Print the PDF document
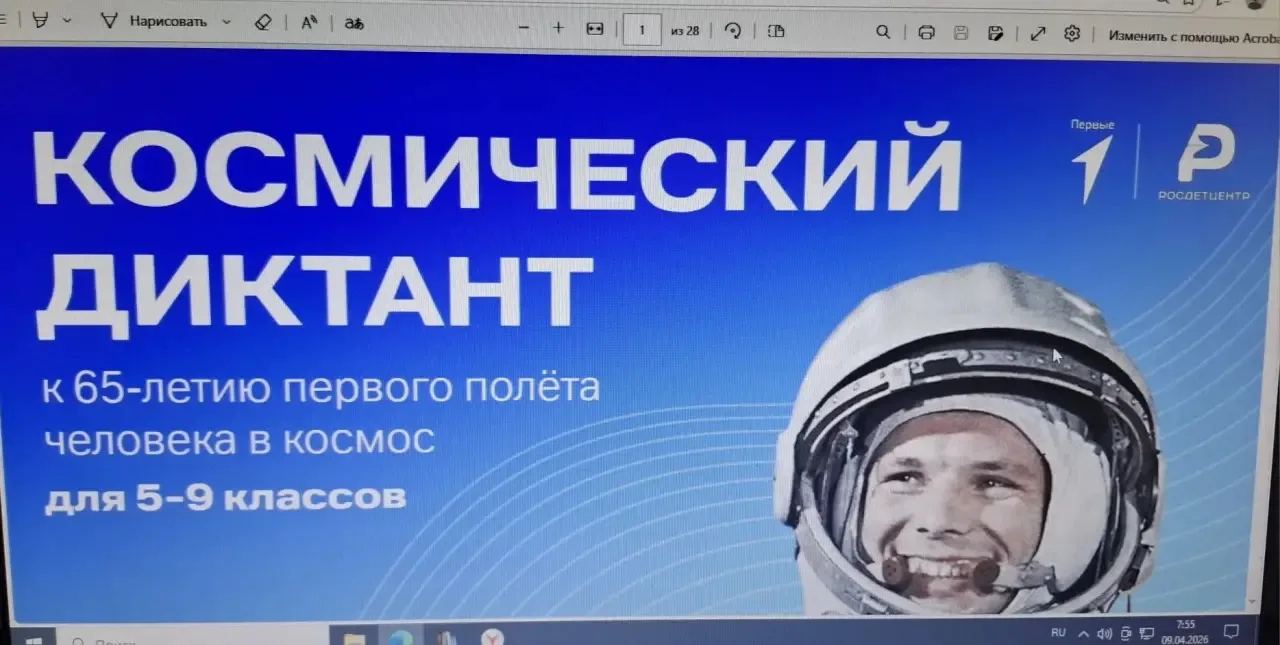 click(x=926, y=33)
